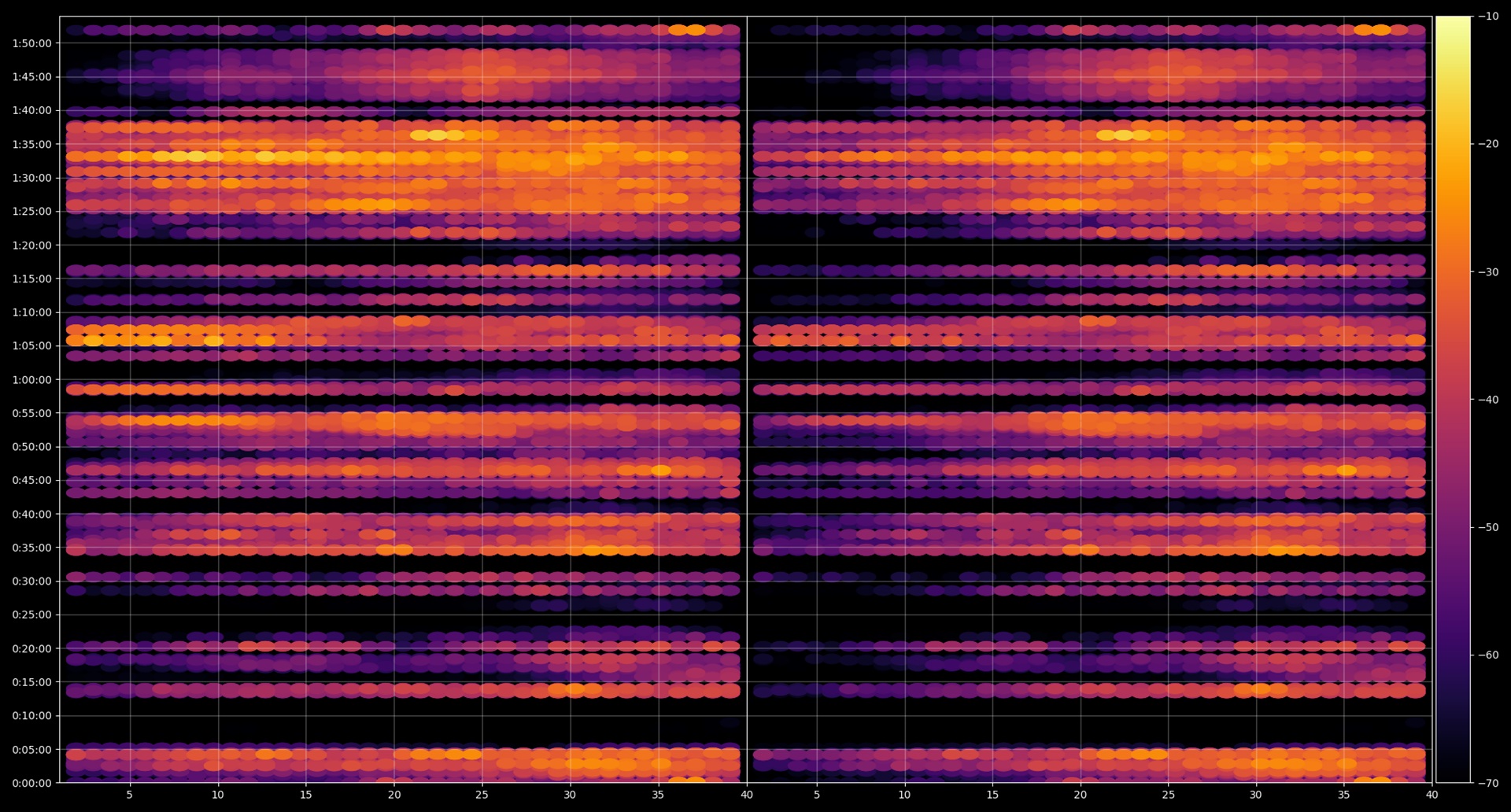Click x-axis tick 25 under the right heatmap

pos(1169,795)
